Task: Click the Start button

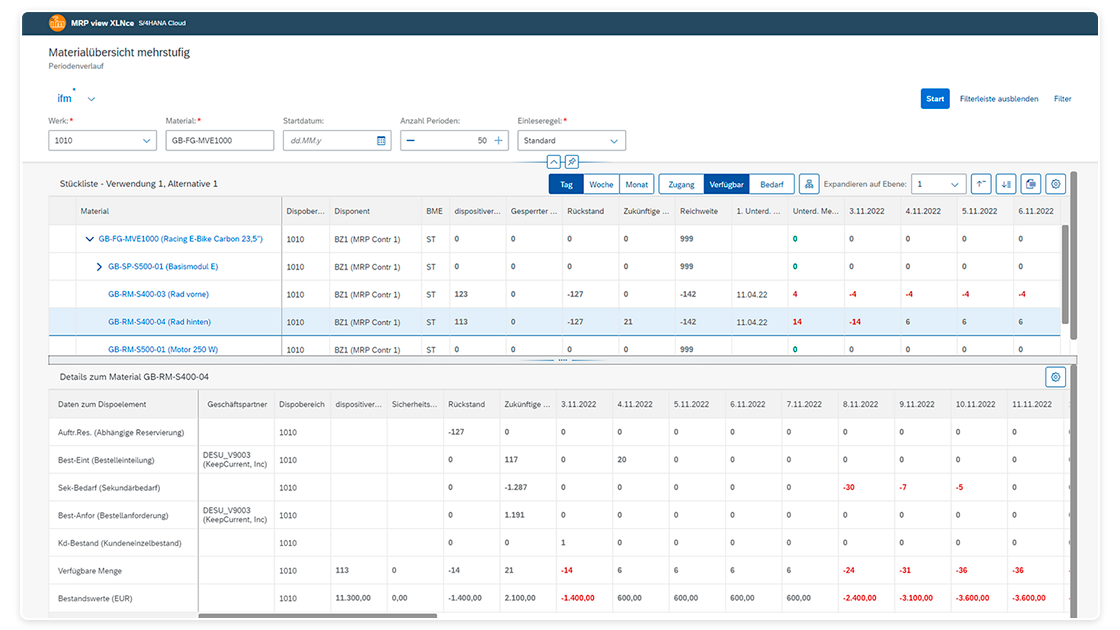Action: click(934, 98)
